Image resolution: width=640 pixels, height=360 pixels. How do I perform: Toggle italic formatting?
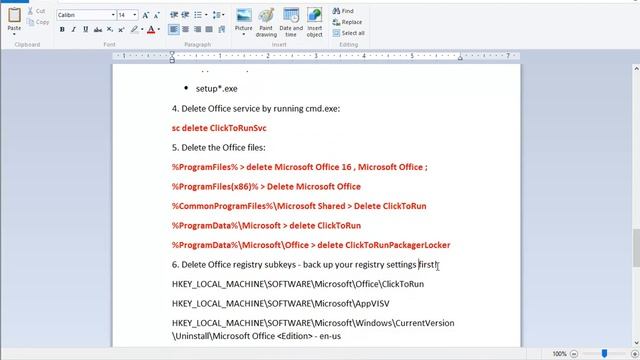(74, 29)
